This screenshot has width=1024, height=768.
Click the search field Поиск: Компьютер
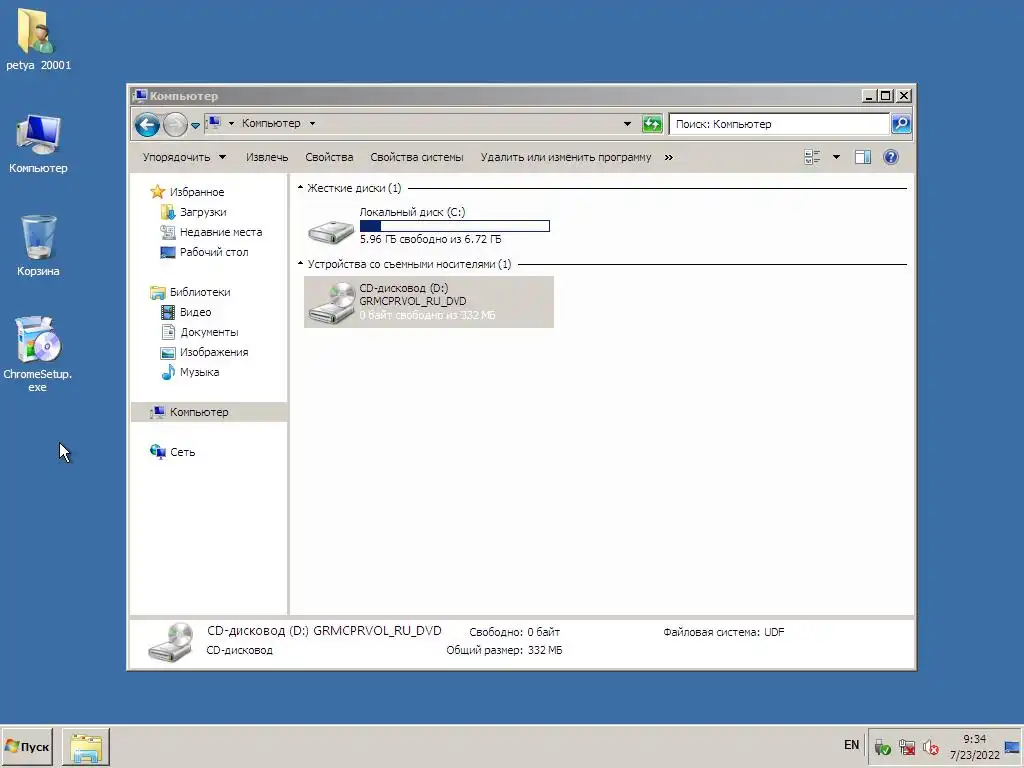click(778, 123)
